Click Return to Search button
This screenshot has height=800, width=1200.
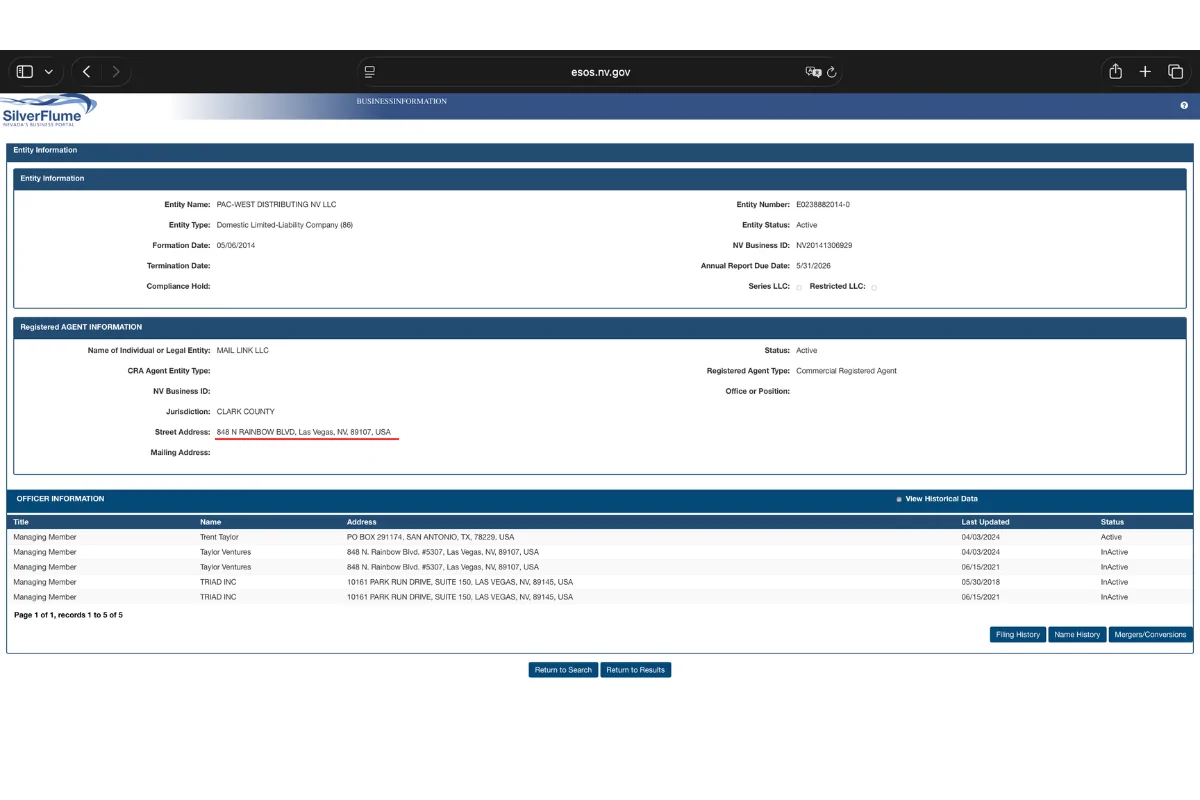[563, 670]
